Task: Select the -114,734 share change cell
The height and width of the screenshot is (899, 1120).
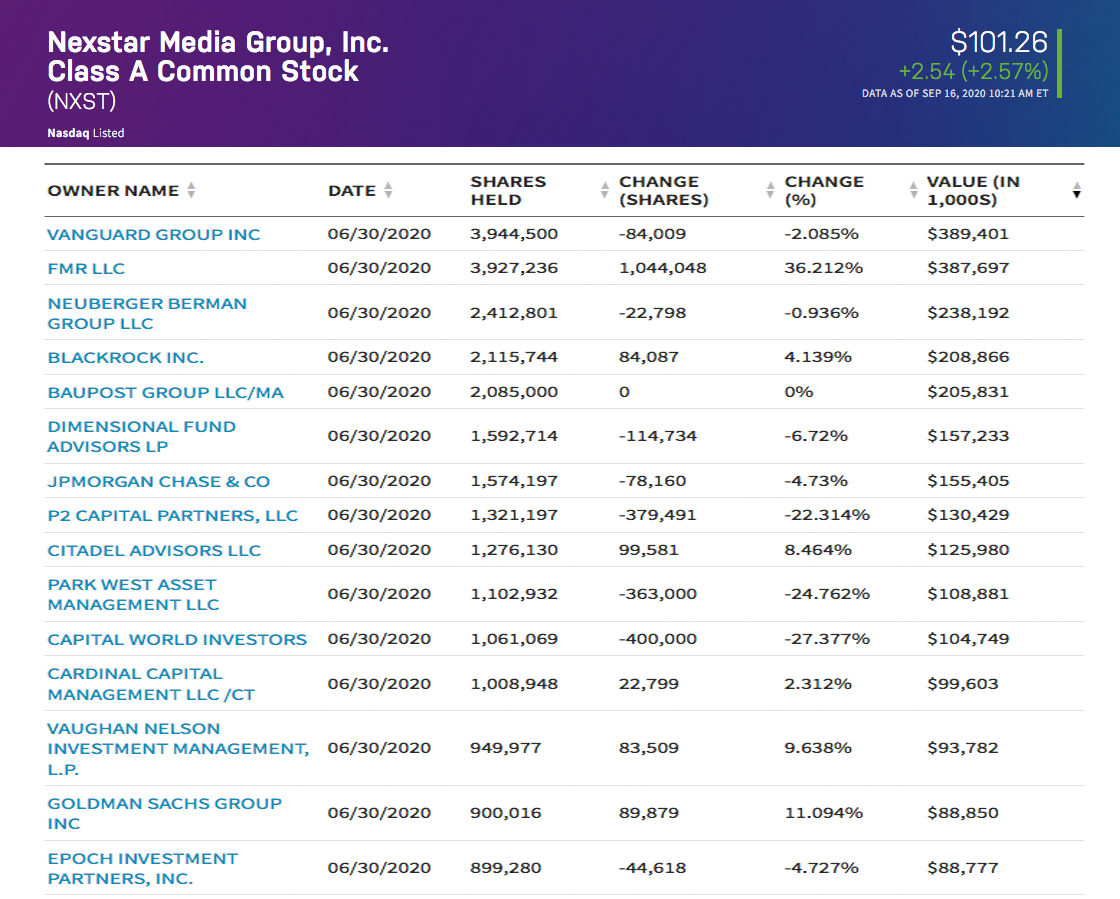Action: 658,436
